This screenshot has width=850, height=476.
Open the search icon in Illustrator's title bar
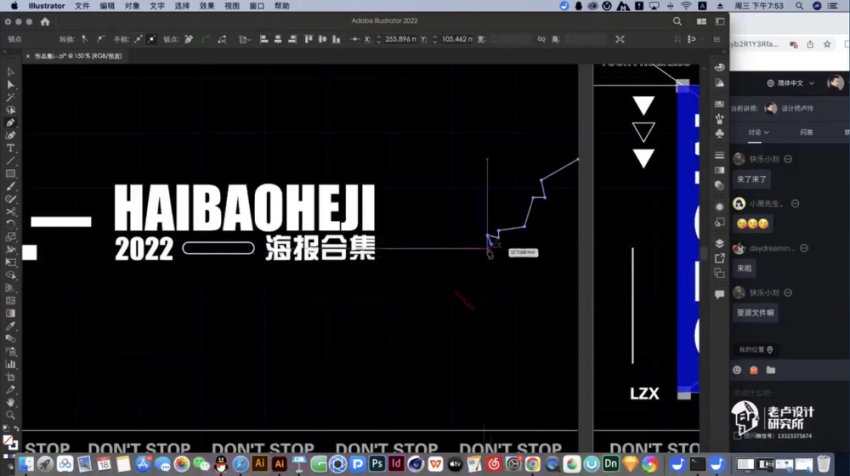click(678, 21)
